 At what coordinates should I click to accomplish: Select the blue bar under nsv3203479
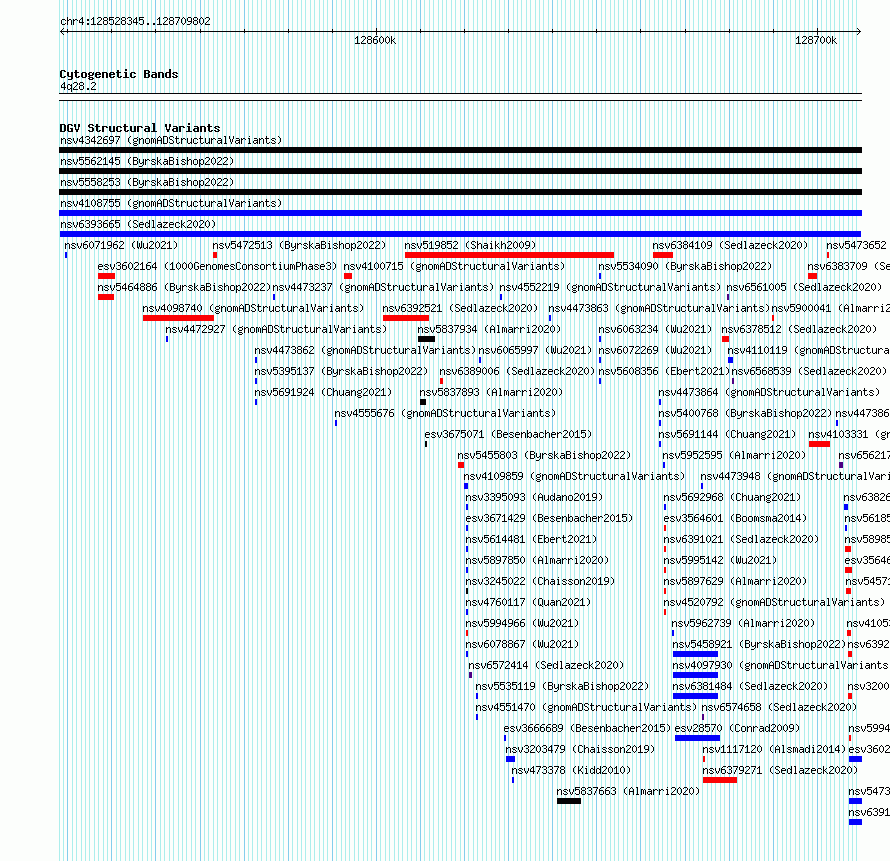(x=510, y=759)
